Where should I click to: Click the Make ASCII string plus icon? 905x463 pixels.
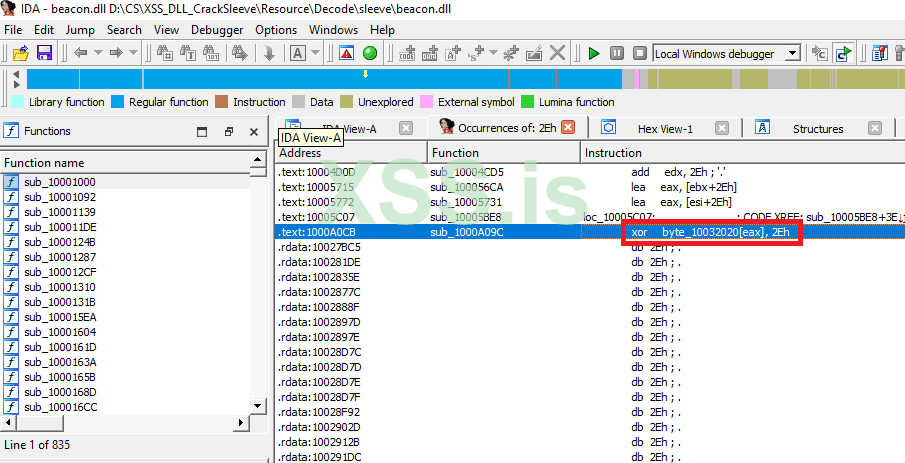click(x=453, y=54)
